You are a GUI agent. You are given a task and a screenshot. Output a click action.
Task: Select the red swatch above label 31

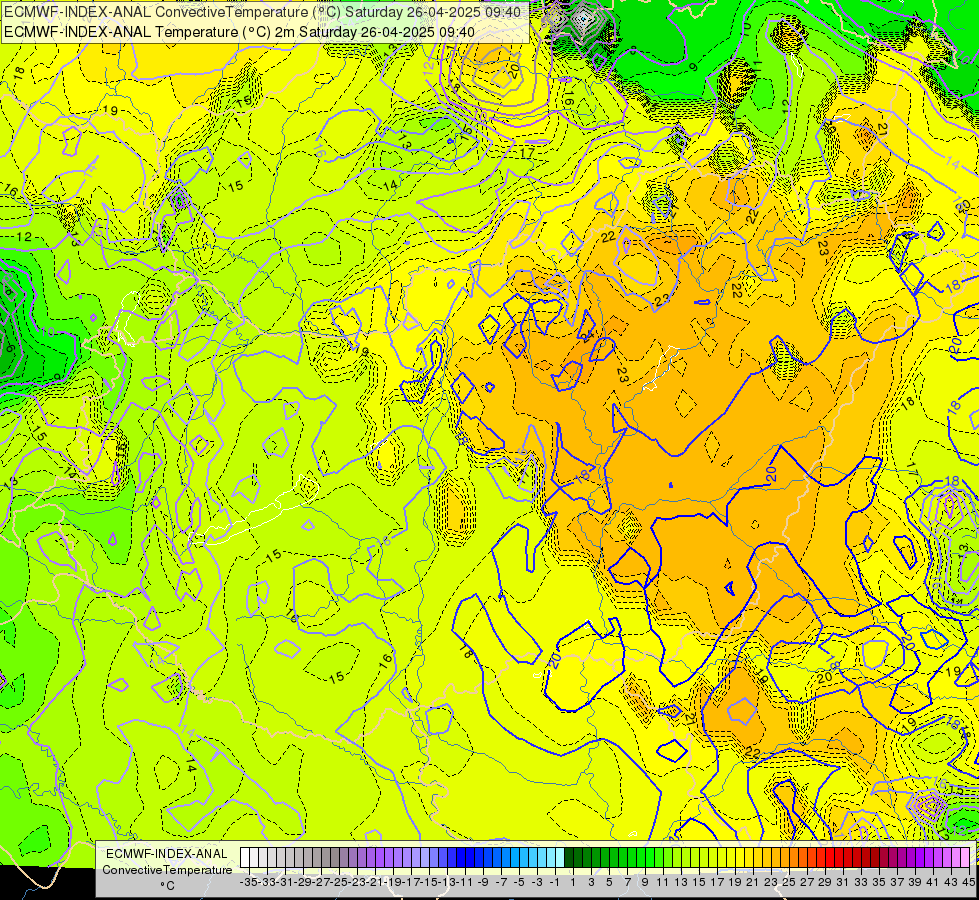pos(838,858)
